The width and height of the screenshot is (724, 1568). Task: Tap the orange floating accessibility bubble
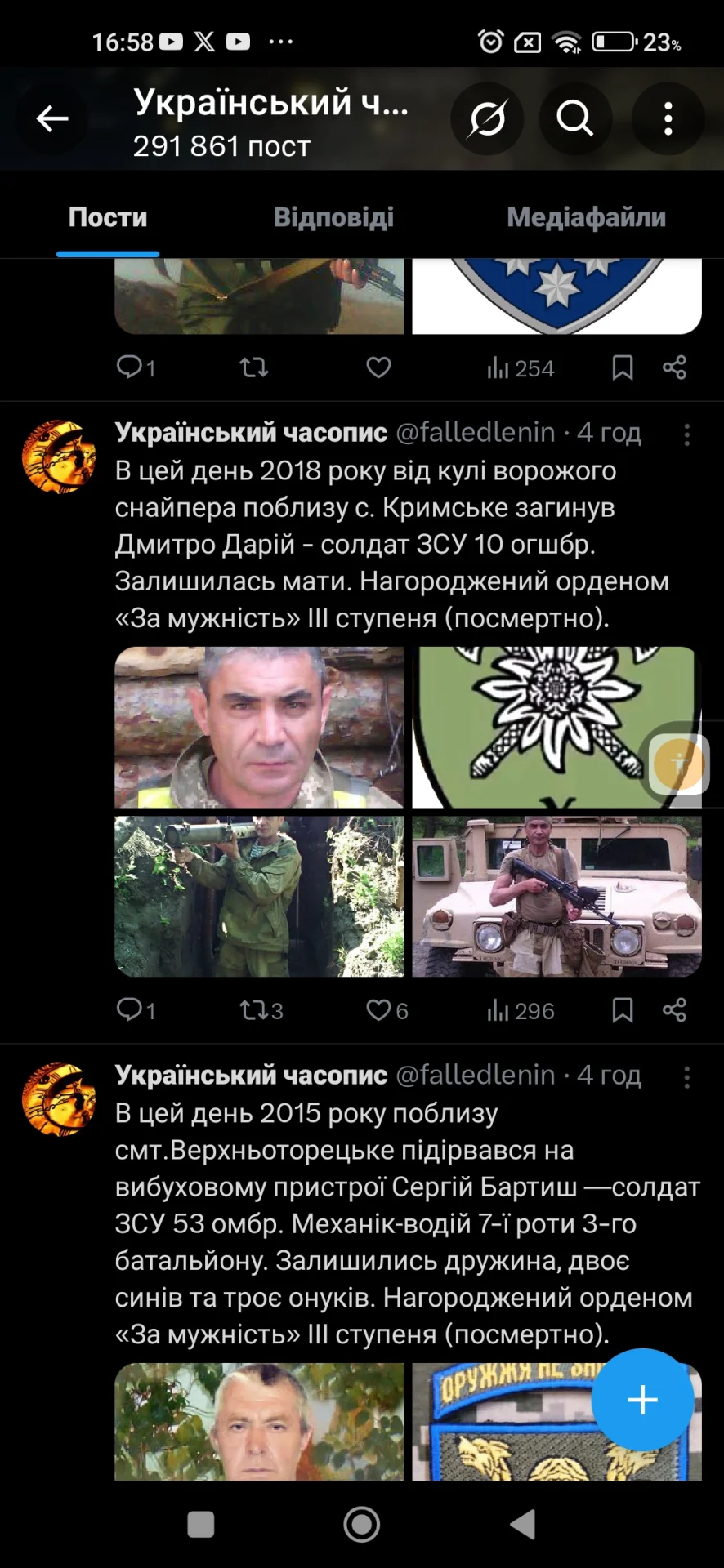(x=679, y=764)
